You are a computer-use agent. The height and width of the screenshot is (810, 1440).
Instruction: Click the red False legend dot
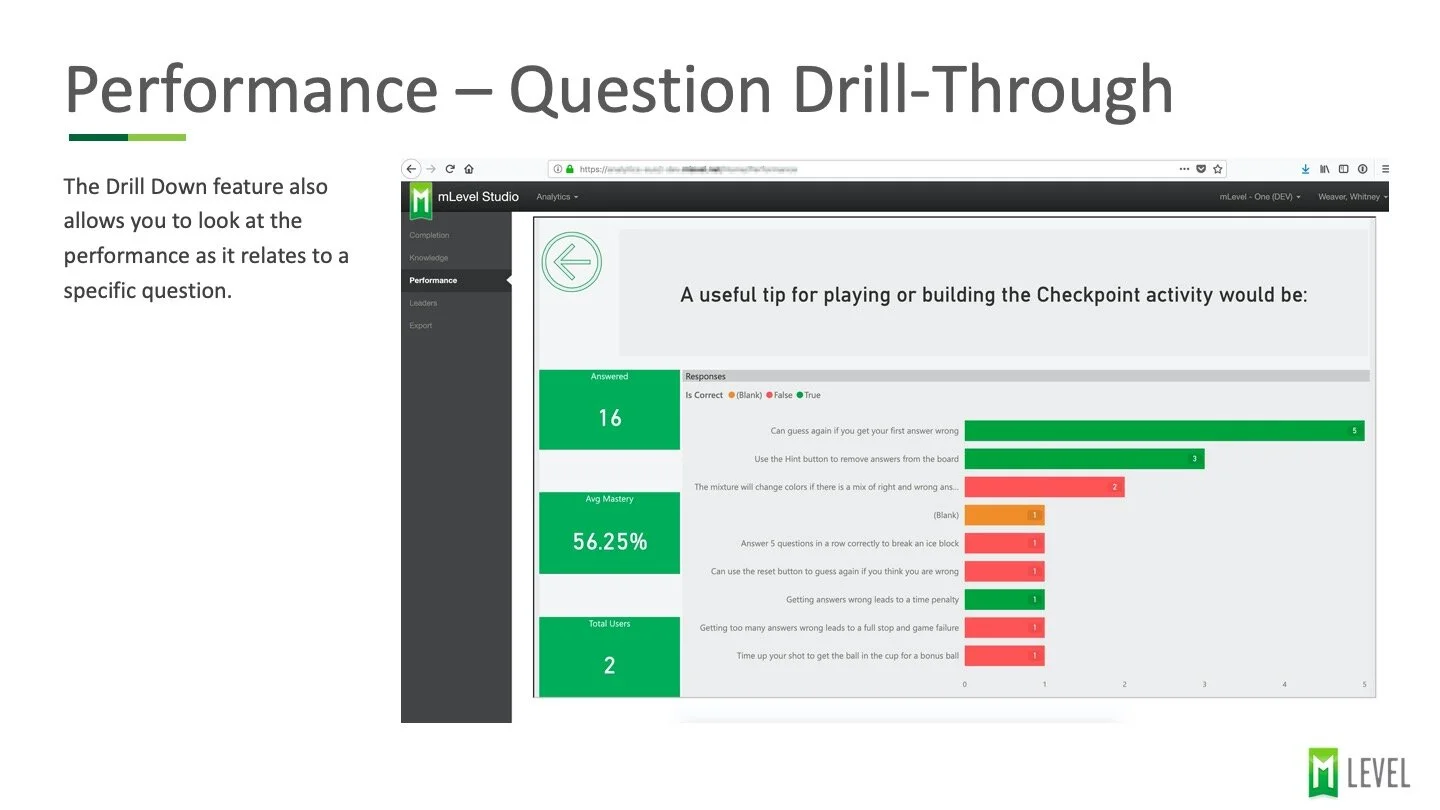point(769,396)
